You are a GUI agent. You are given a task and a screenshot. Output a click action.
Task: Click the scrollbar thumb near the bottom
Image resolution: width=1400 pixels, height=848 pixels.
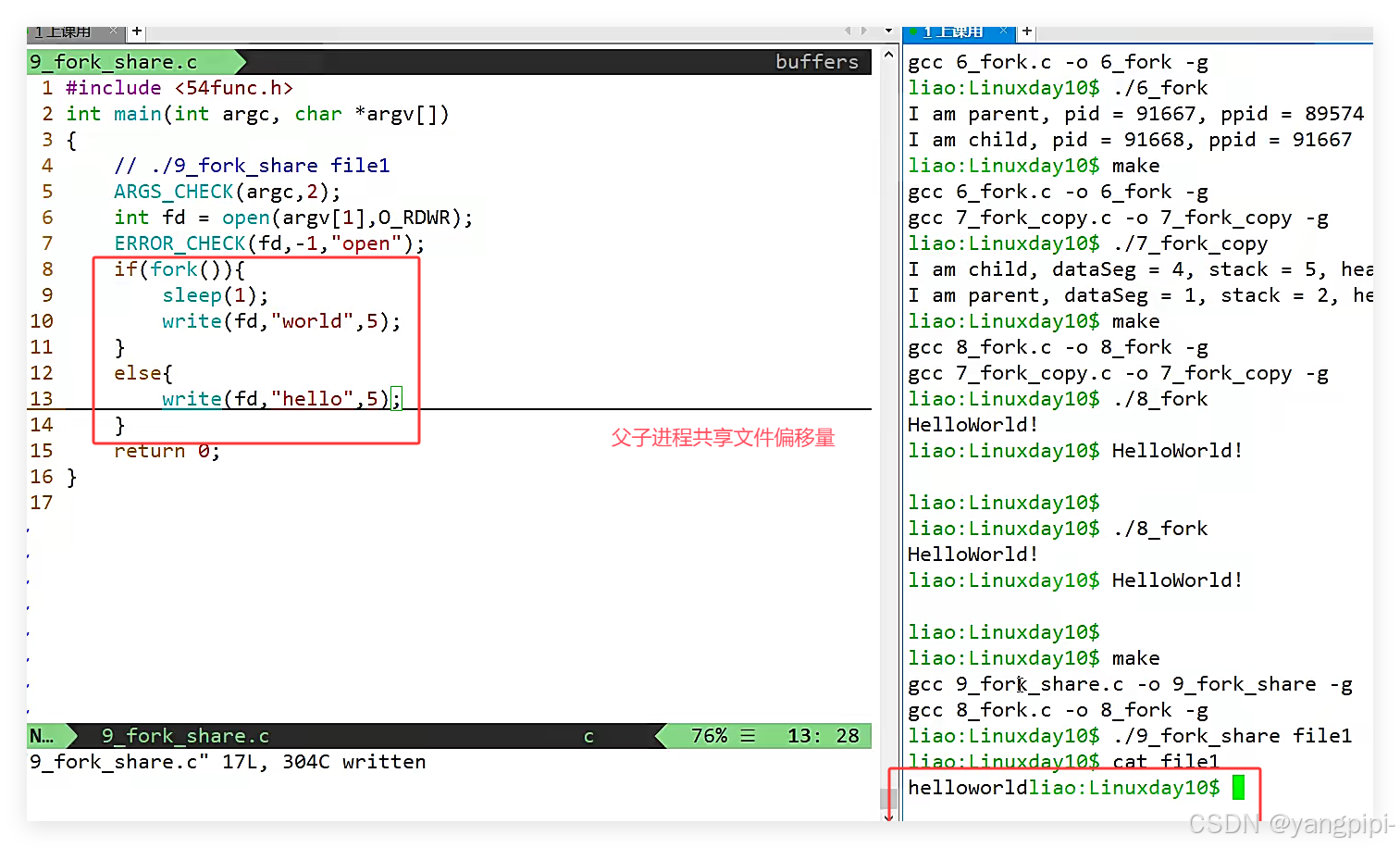tap(888, 799)
